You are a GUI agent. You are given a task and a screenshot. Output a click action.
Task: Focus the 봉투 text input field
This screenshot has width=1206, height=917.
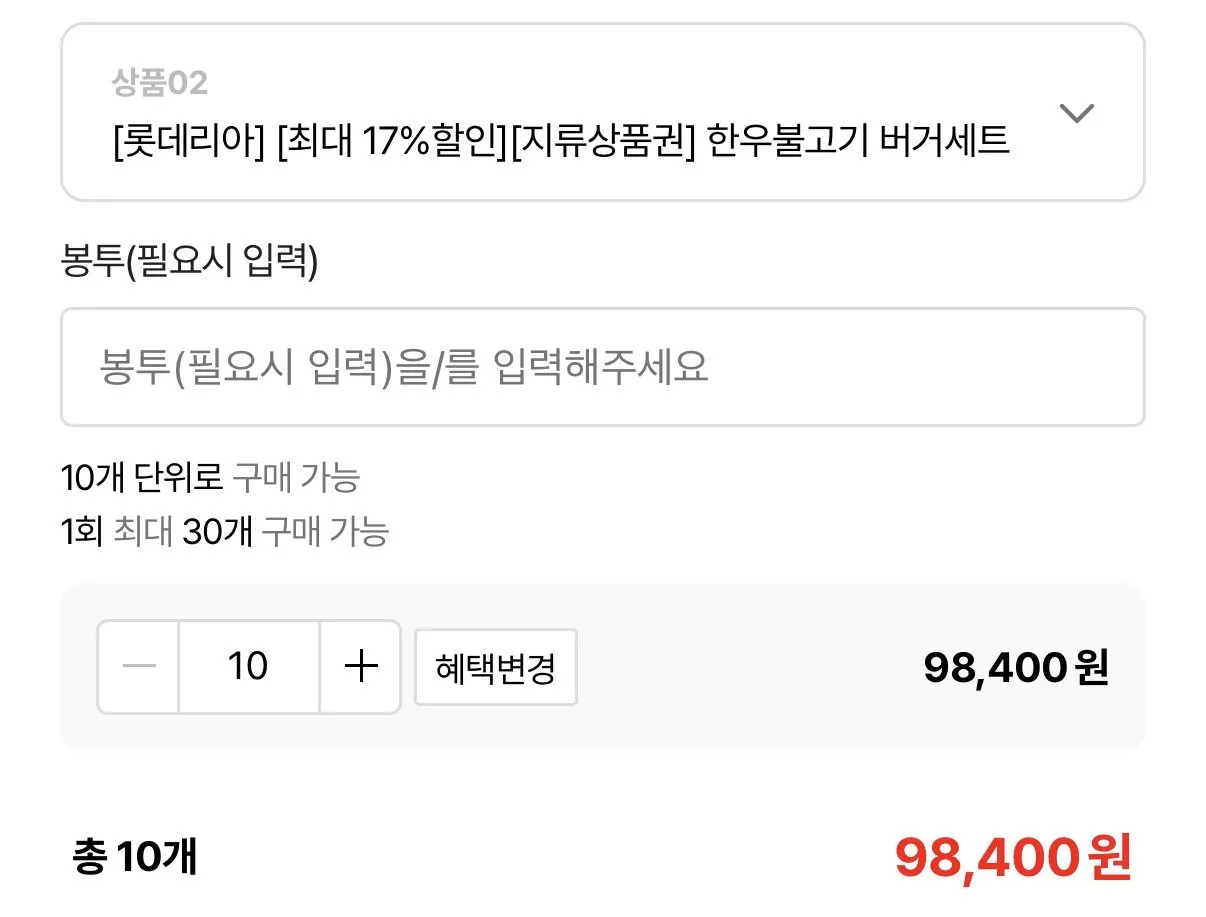tap(602, 367)
